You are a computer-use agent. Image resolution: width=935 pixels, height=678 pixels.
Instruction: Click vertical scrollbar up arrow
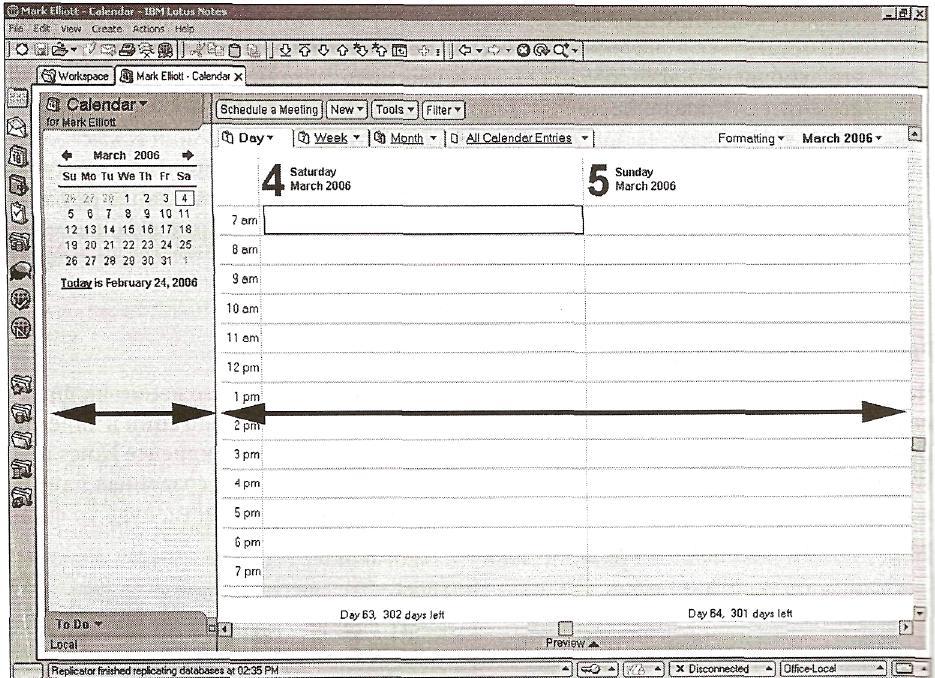[914, 134]
